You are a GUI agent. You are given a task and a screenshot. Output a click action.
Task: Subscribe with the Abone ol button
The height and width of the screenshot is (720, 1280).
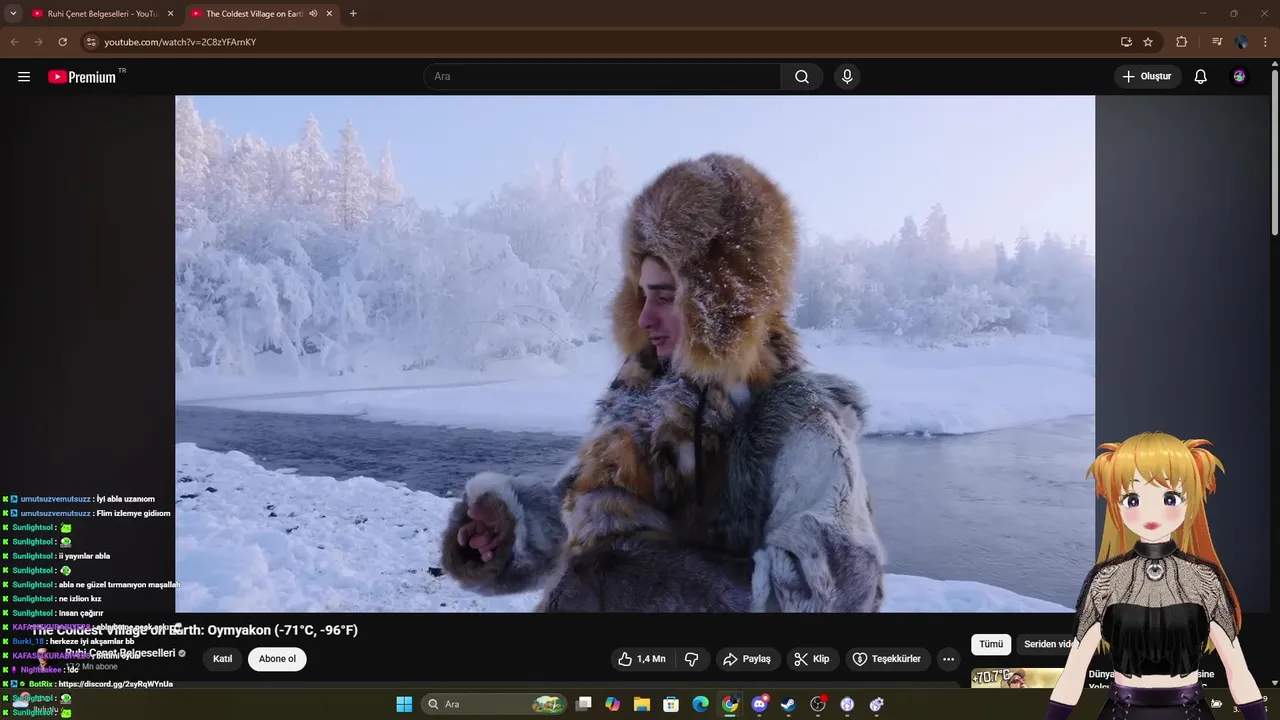(277, 659)
